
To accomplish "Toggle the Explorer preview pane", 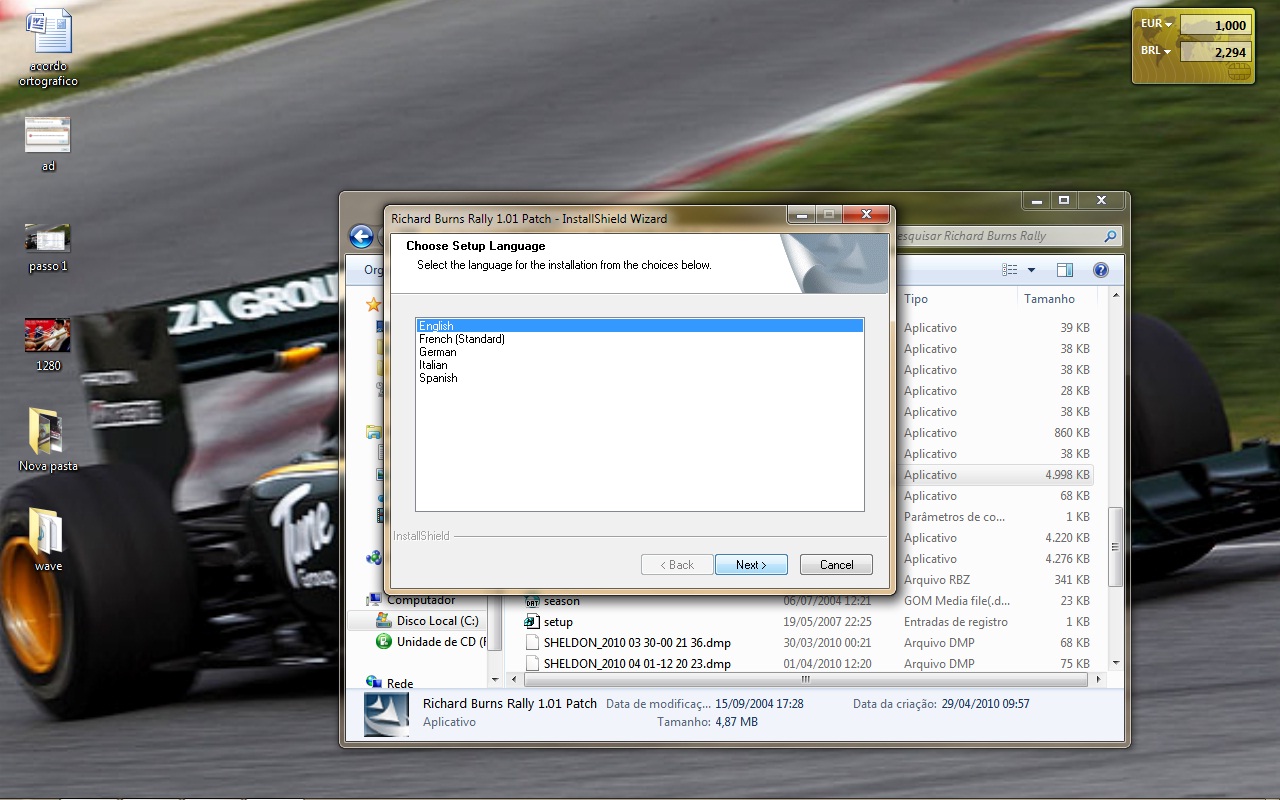I will click(x=1064, y=270).
